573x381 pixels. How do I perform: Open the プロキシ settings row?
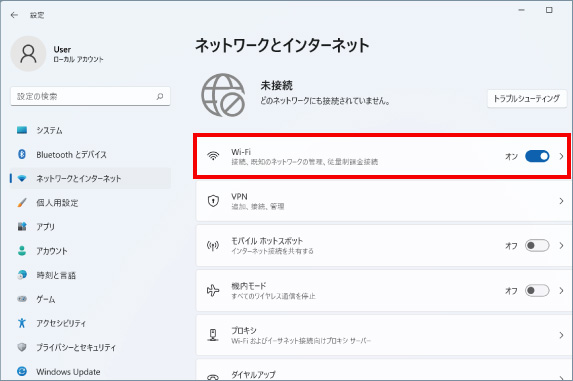click(x=384, y=335)
